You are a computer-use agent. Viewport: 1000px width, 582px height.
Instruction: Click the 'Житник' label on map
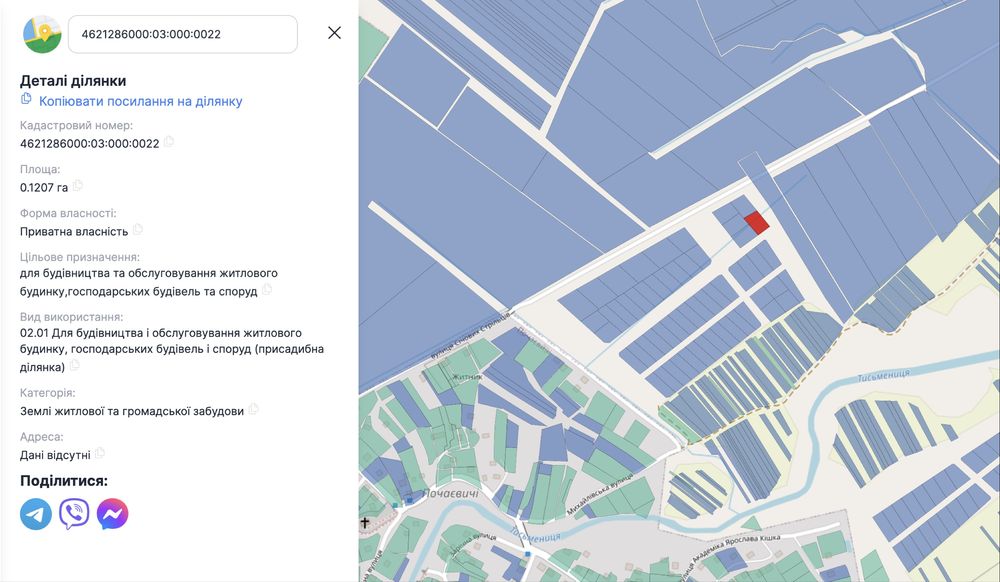[467, 377]
